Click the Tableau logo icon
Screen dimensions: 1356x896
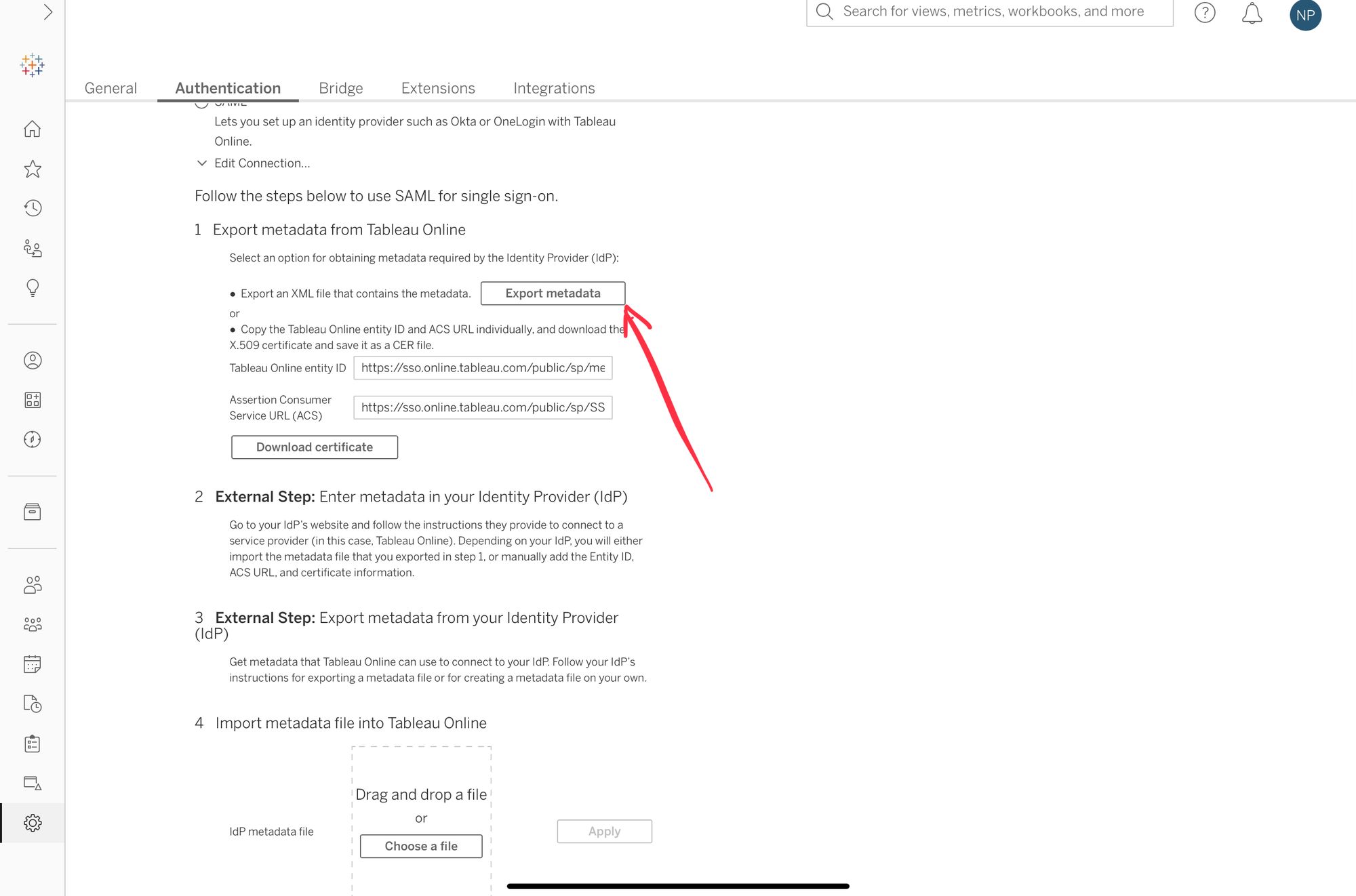click(x=32, y=65)
